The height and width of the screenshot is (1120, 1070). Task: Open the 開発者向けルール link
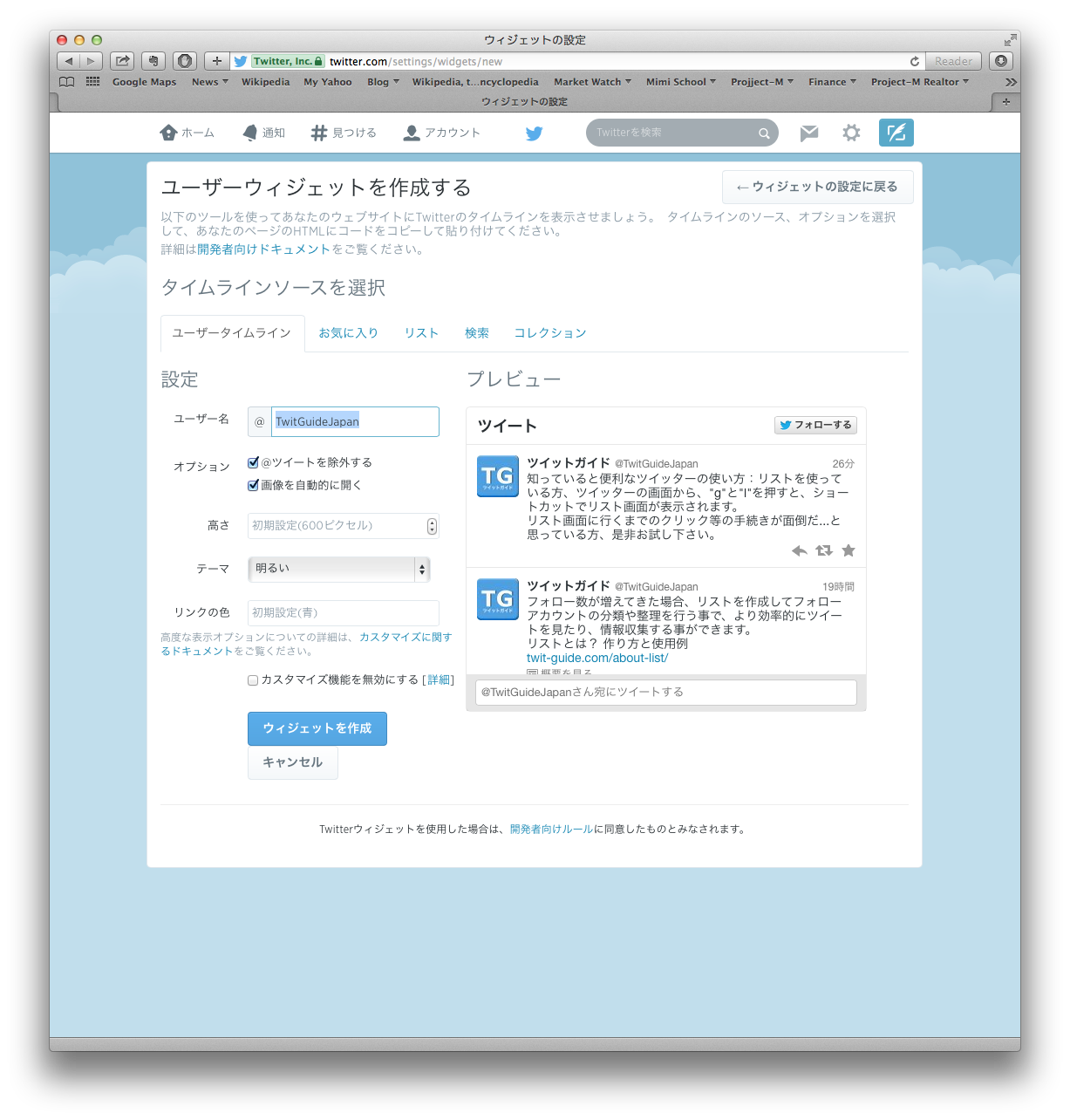tap(552, 830)
